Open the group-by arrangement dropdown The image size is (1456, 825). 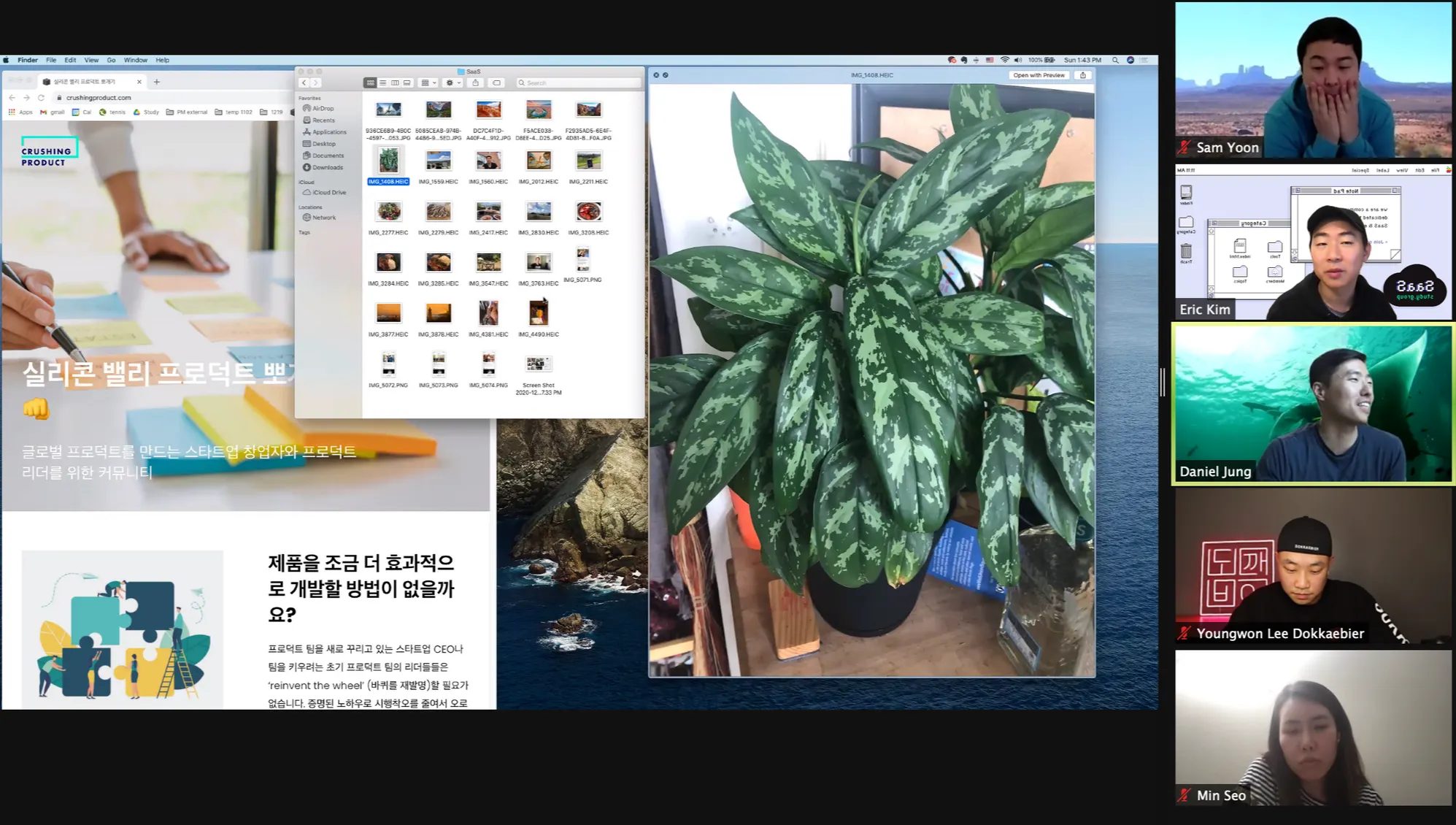click(x=428, y=82)
